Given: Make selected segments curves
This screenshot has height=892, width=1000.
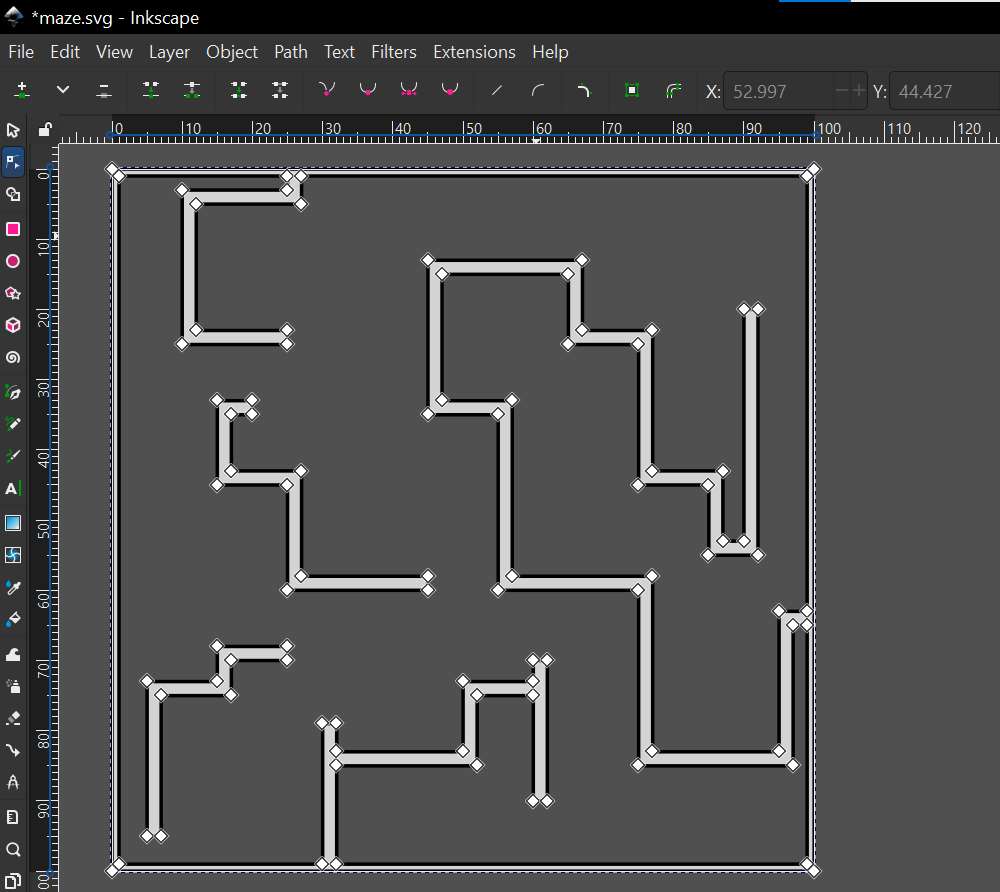Looking at the screenshot, I should [538, 91].
